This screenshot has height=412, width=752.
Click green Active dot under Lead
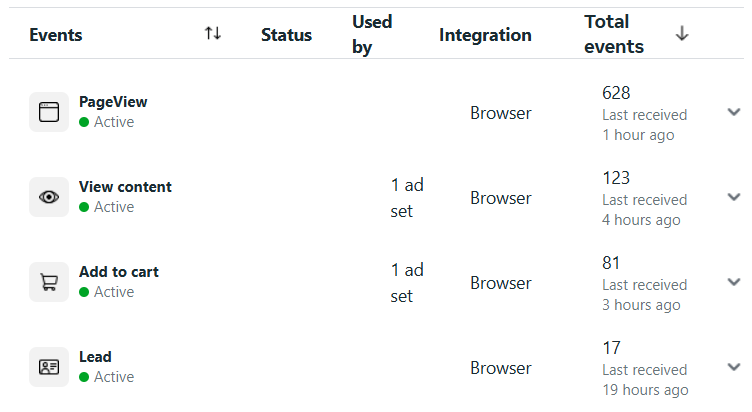[84, 377]
